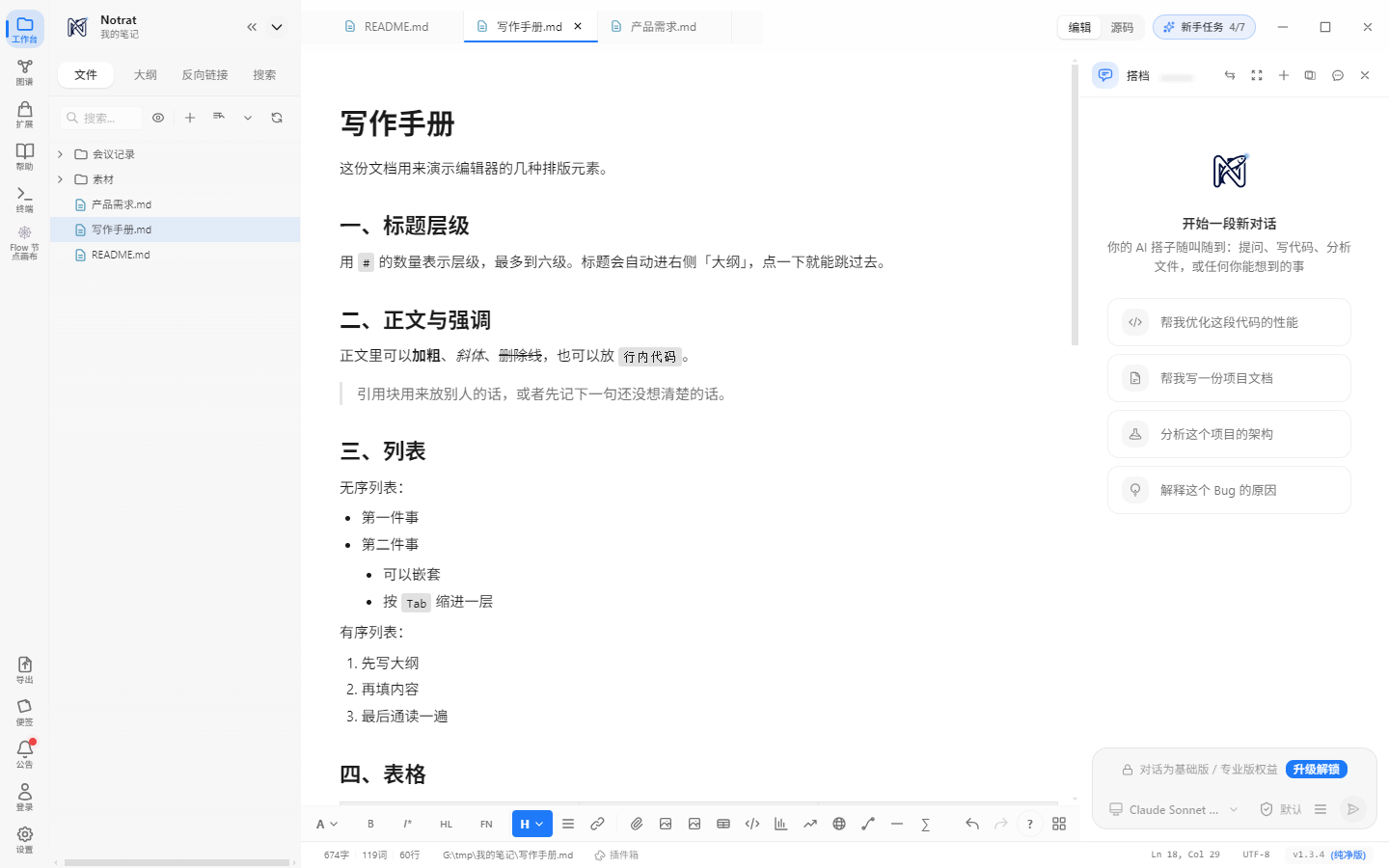Insert a code block from the toolbar

point(752,824)
